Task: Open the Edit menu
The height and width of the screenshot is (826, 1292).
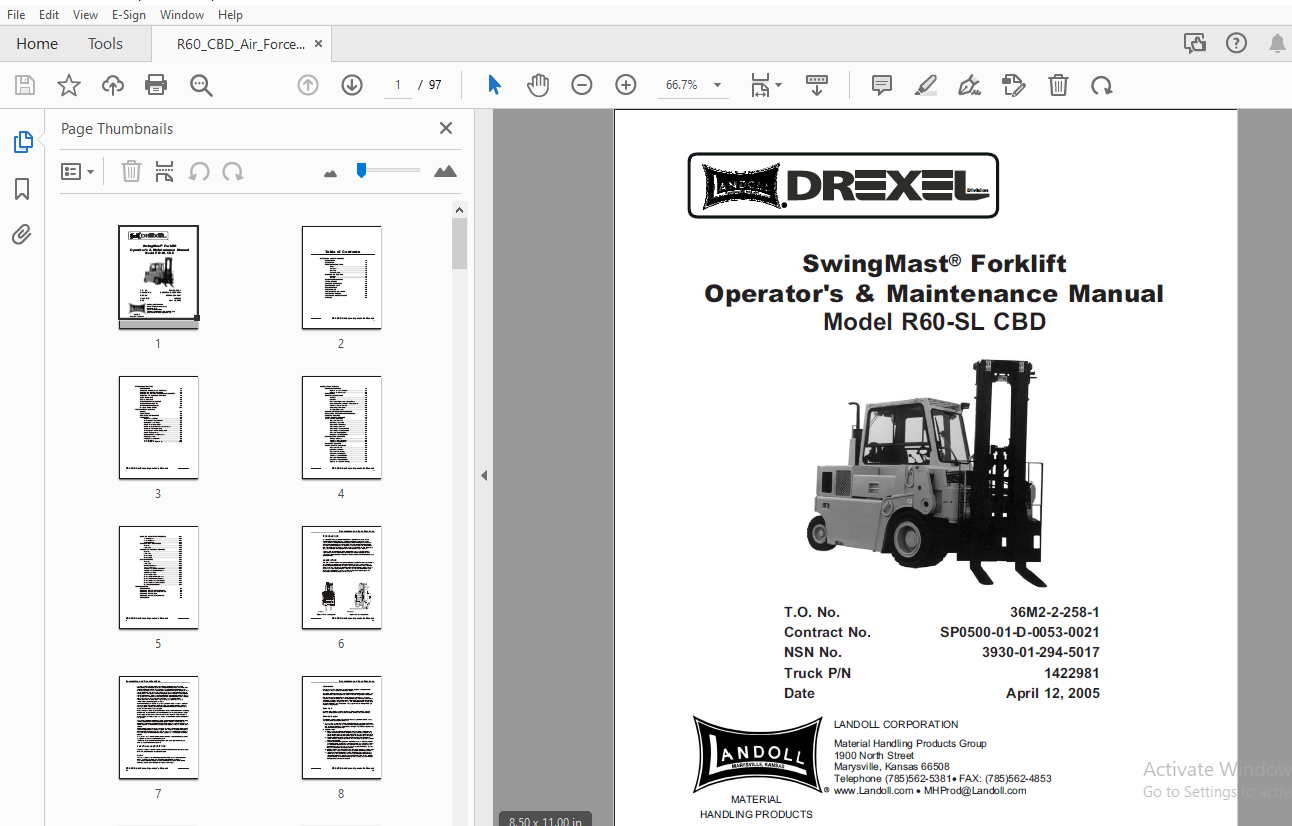Action: point(49,15)
